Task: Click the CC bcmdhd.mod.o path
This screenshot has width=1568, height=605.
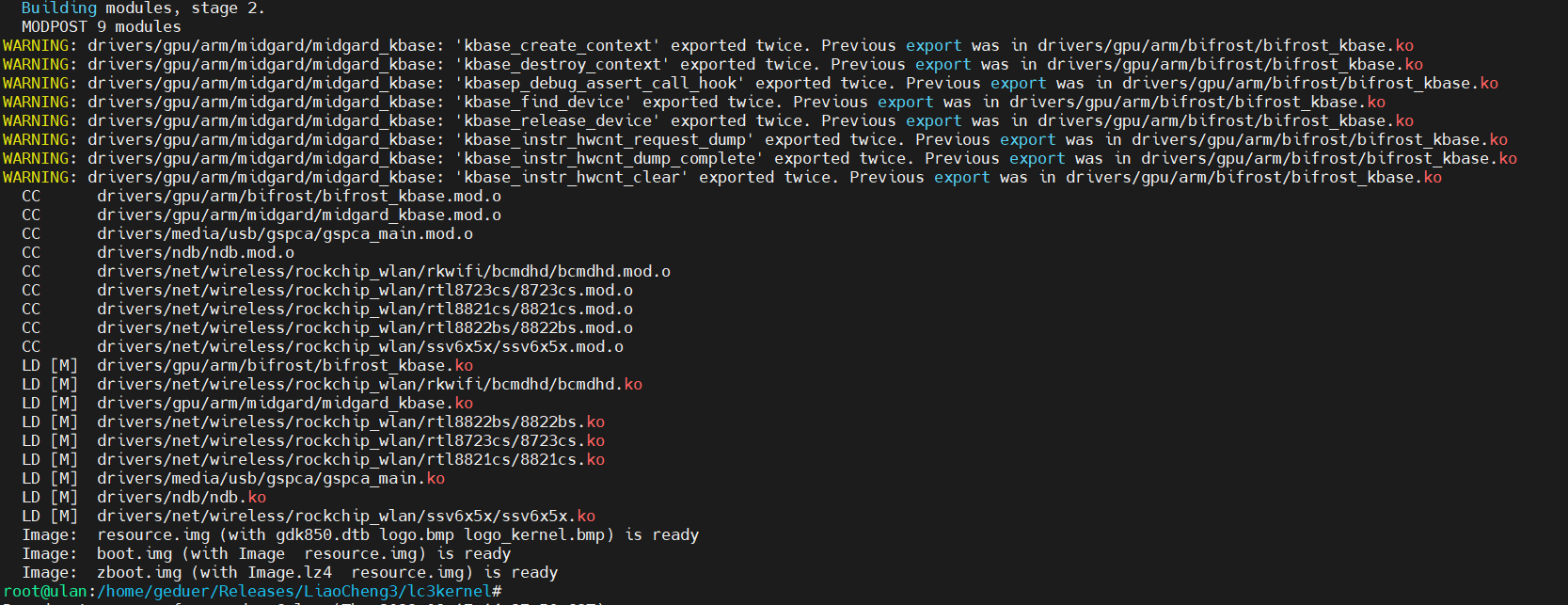Action: [x=384, y=271]
